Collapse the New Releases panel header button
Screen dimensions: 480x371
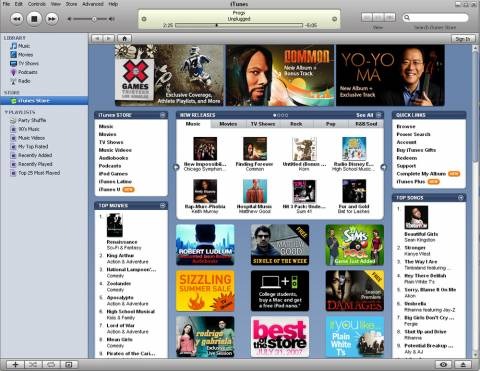pos(379,115)
